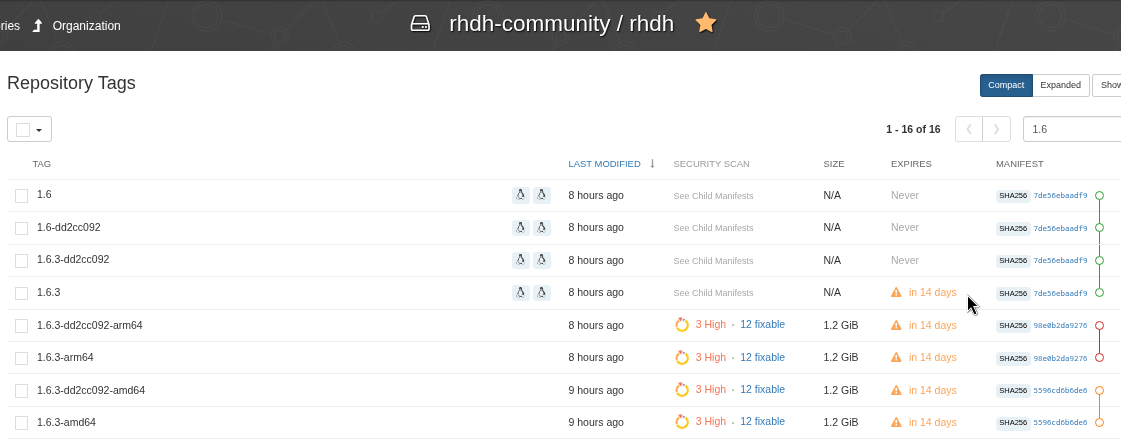Check the 1.6.3-amd64 tag row

[21, 423]
